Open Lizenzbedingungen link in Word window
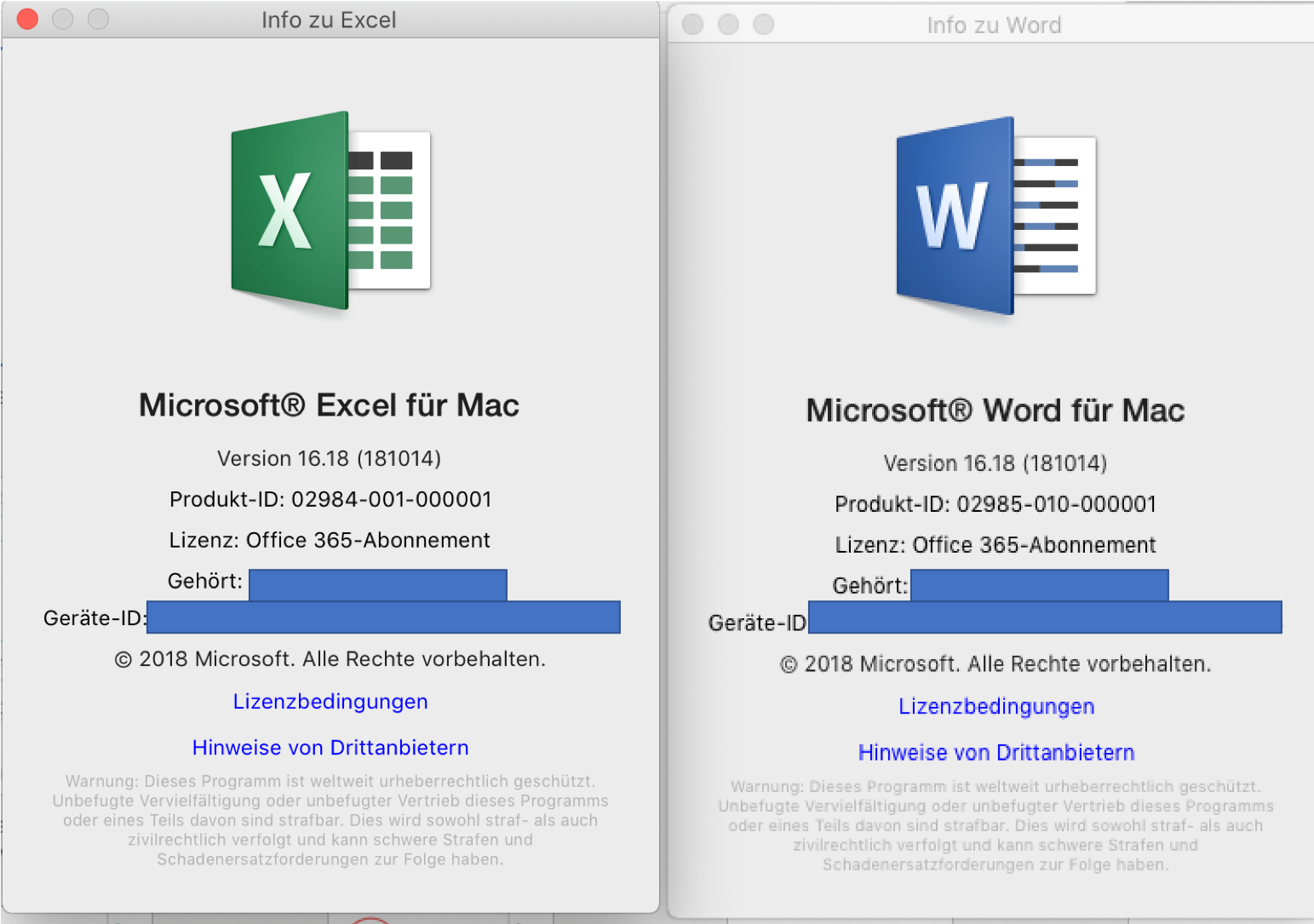 (996, 707)
